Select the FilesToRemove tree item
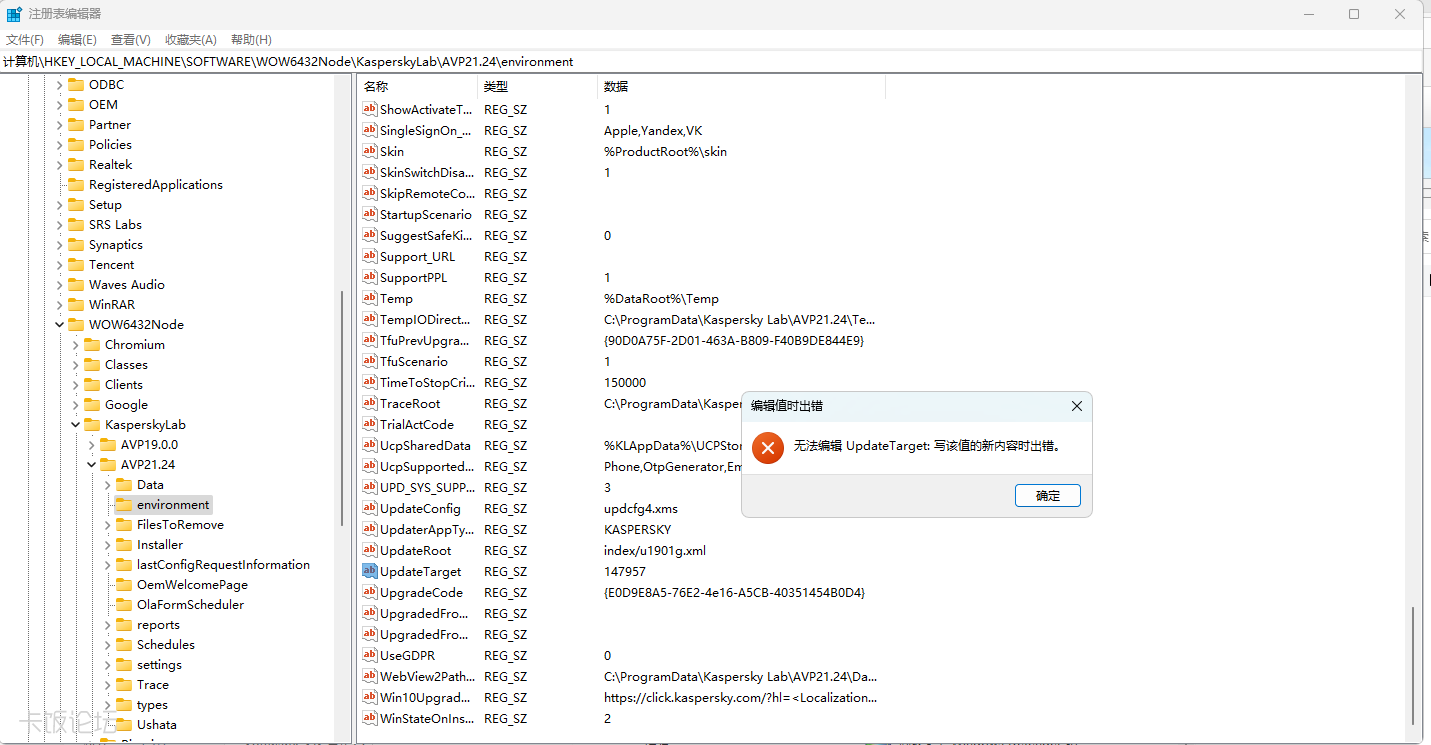 tap(180, 525)
